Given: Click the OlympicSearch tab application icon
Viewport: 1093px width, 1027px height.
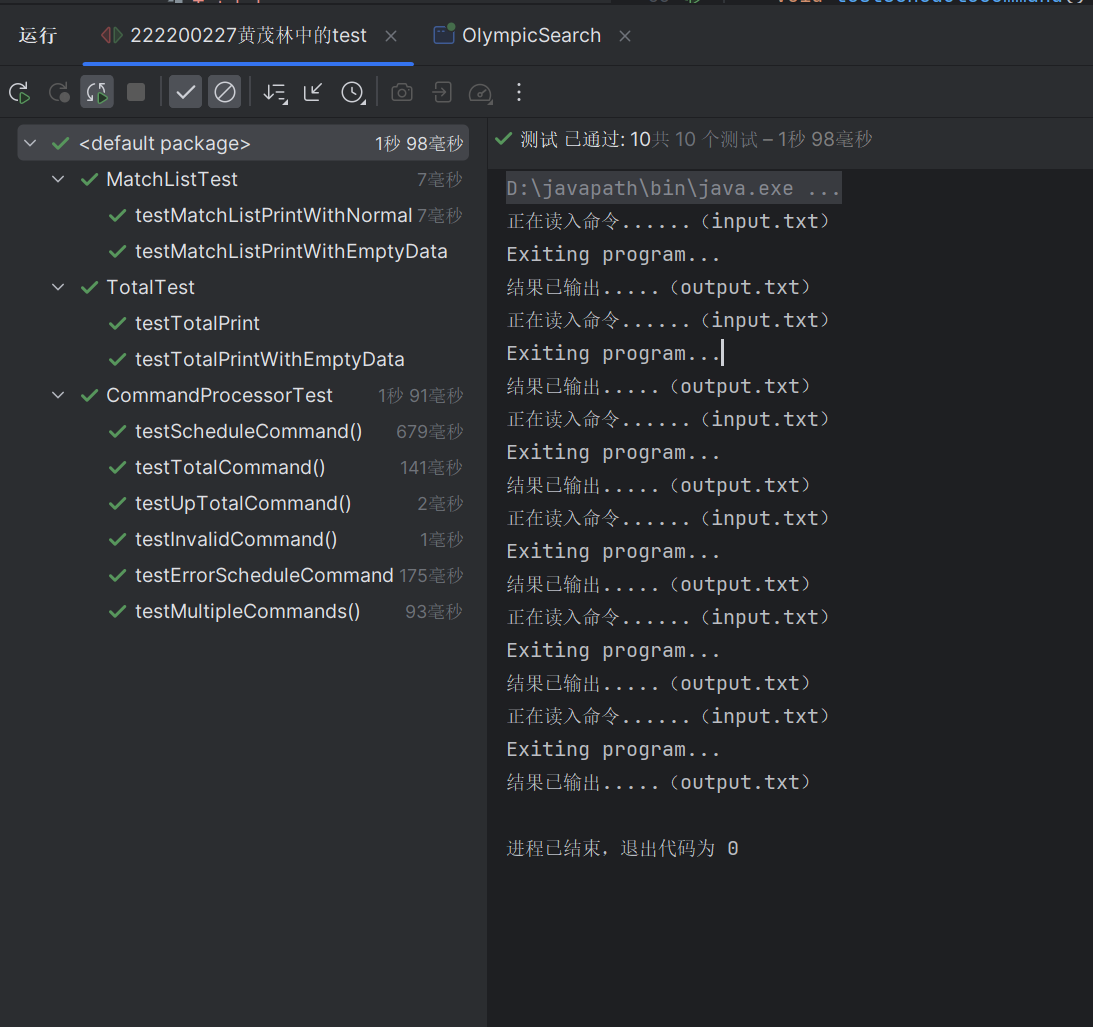Looking at the screenshot, I should click(x=444, y=34).
